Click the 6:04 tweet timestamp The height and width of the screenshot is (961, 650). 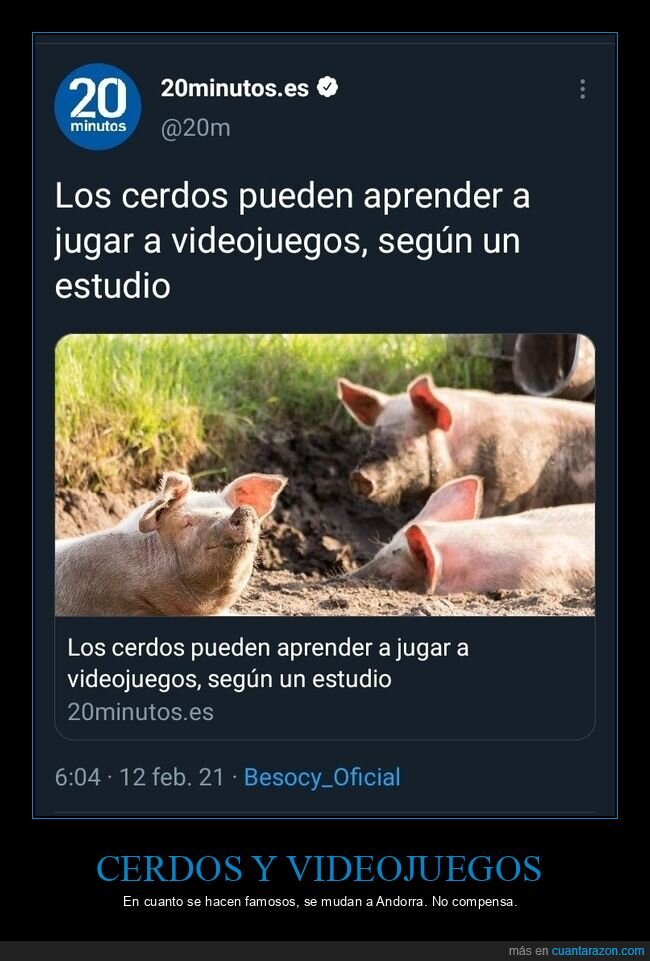pyautogui.click(x=77, y=777)
